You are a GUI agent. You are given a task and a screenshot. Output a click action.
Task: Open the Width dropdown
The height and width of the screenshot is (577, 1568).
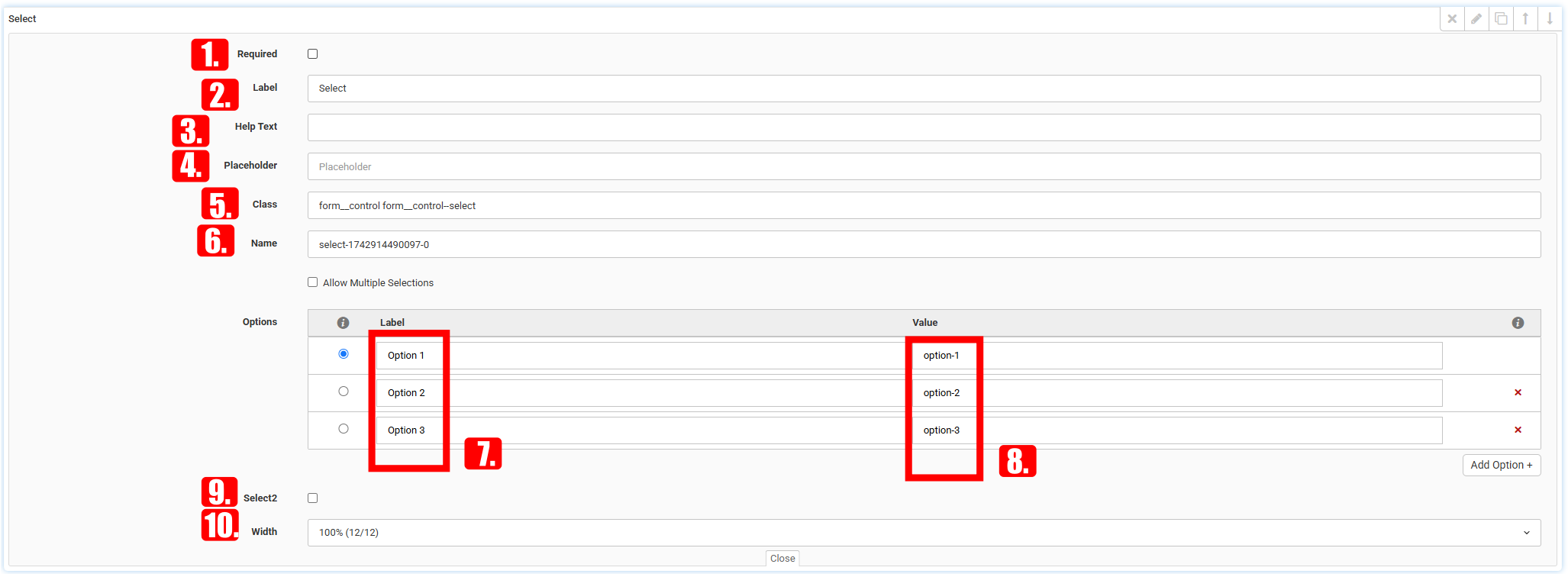tap(924, 533)
